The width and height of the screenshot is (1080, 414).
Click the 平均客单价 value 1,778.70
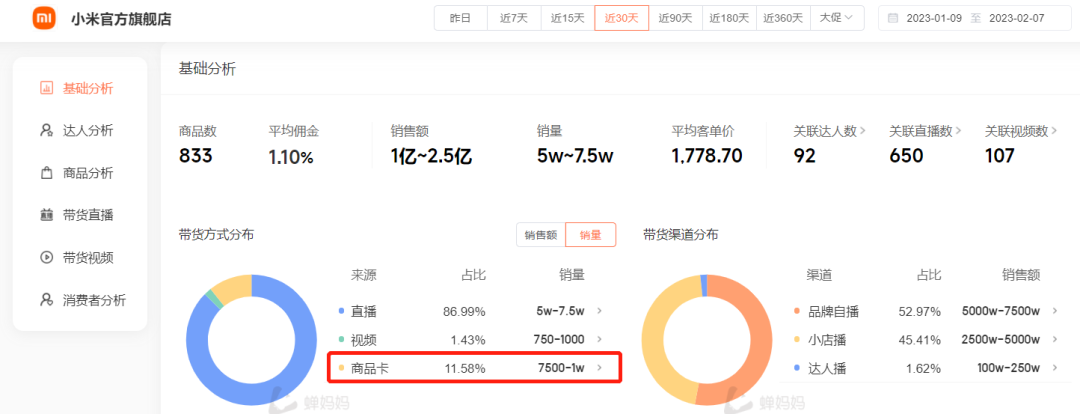tap(707, 156)
